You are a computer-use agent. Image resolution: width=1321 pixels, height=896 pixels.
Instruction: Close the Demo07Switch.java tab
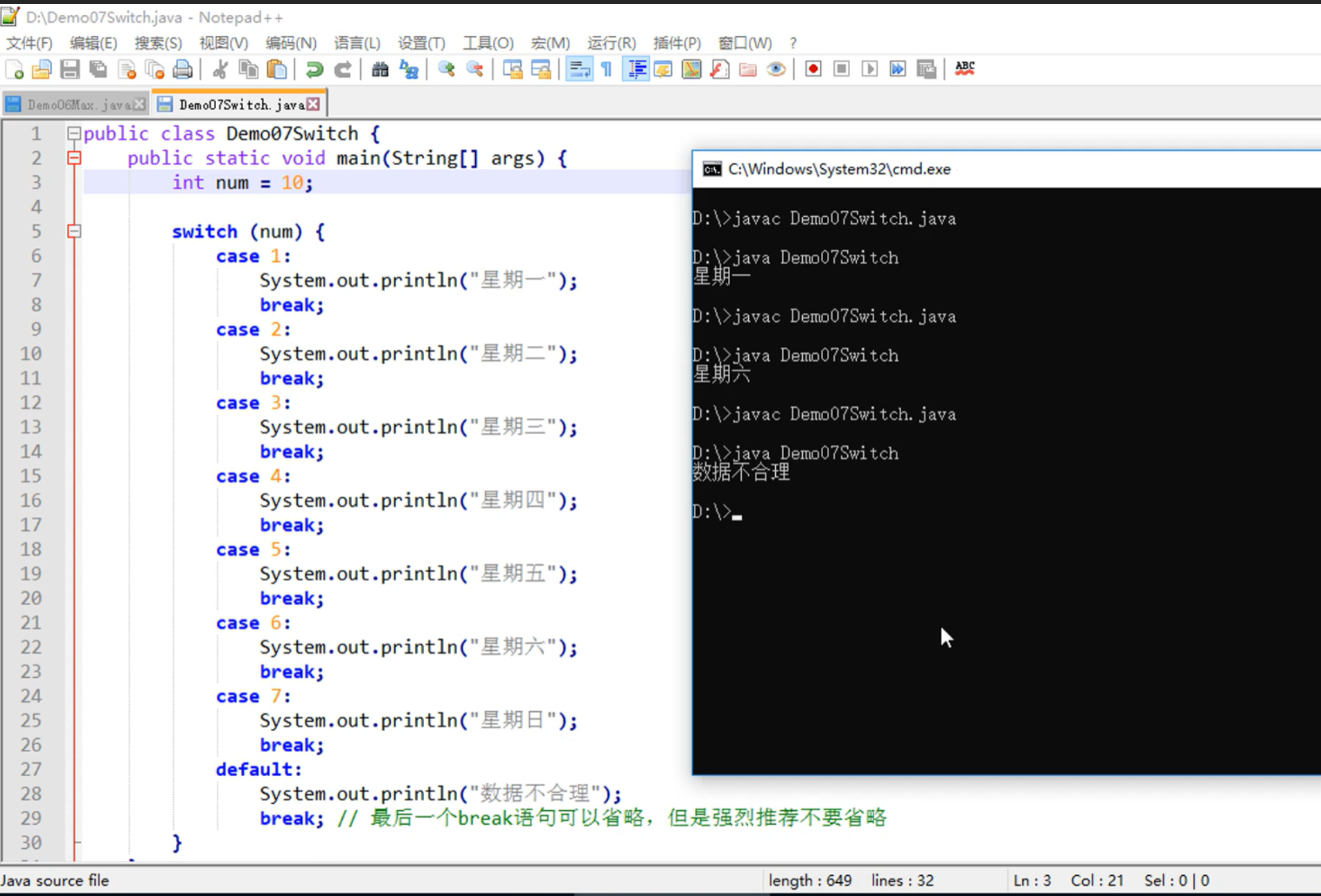click(x=314, y=104)
